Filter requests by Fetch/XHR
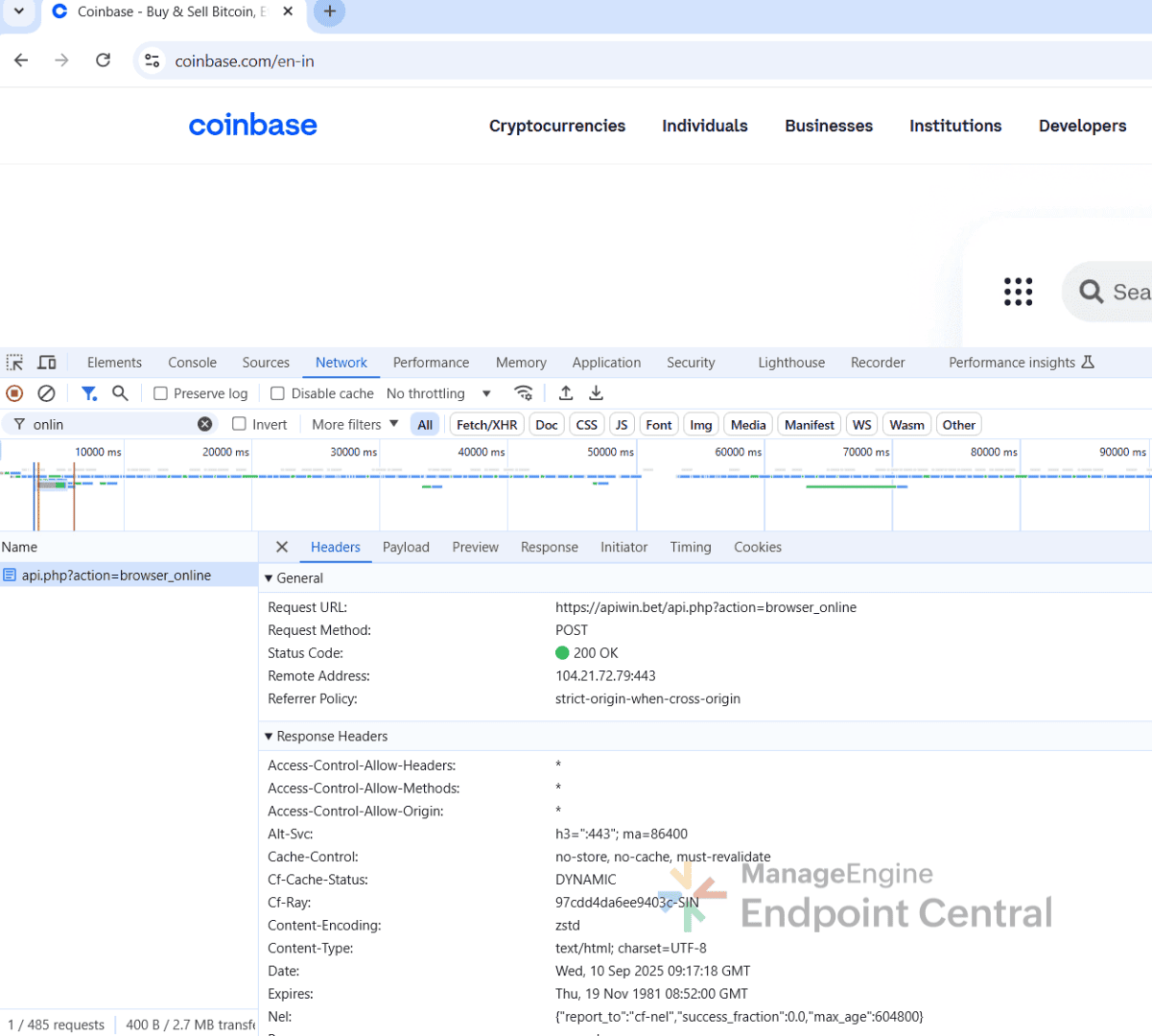The width and height of the screenshot is (1152, 1036). pos(486,425)
